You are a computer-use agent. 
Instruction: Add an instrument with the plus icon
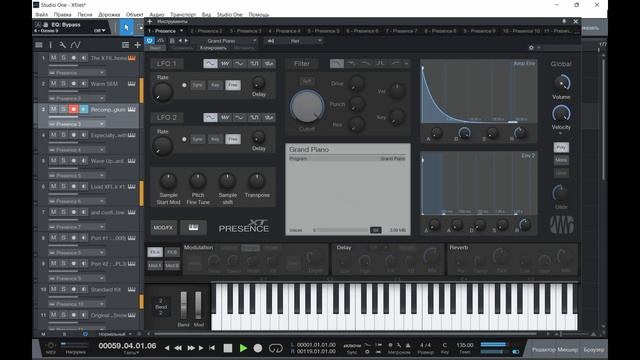point(150,21)
